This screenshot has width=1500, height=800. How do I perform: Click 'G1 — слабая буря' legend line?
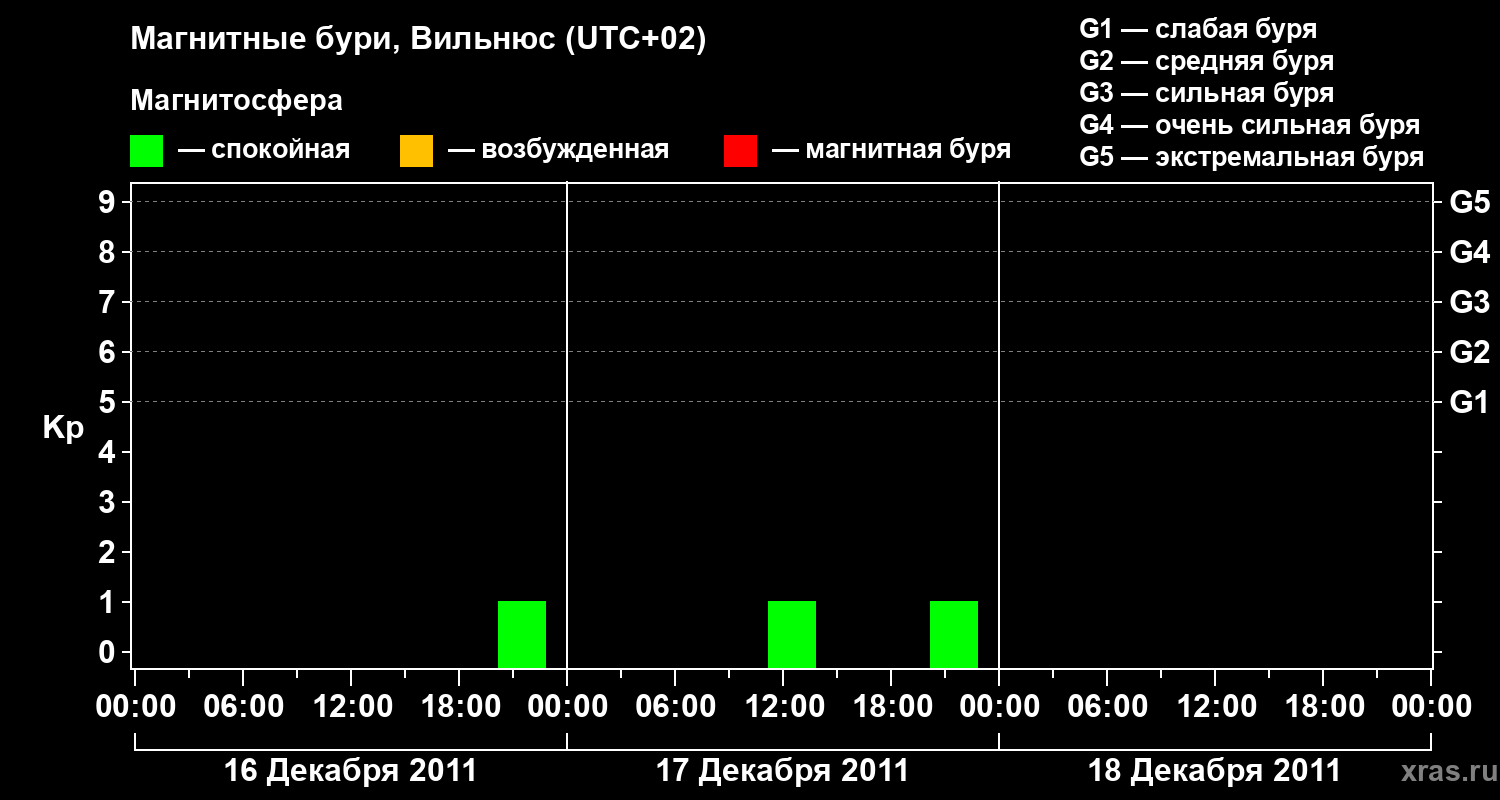[x=1198, y=29]
